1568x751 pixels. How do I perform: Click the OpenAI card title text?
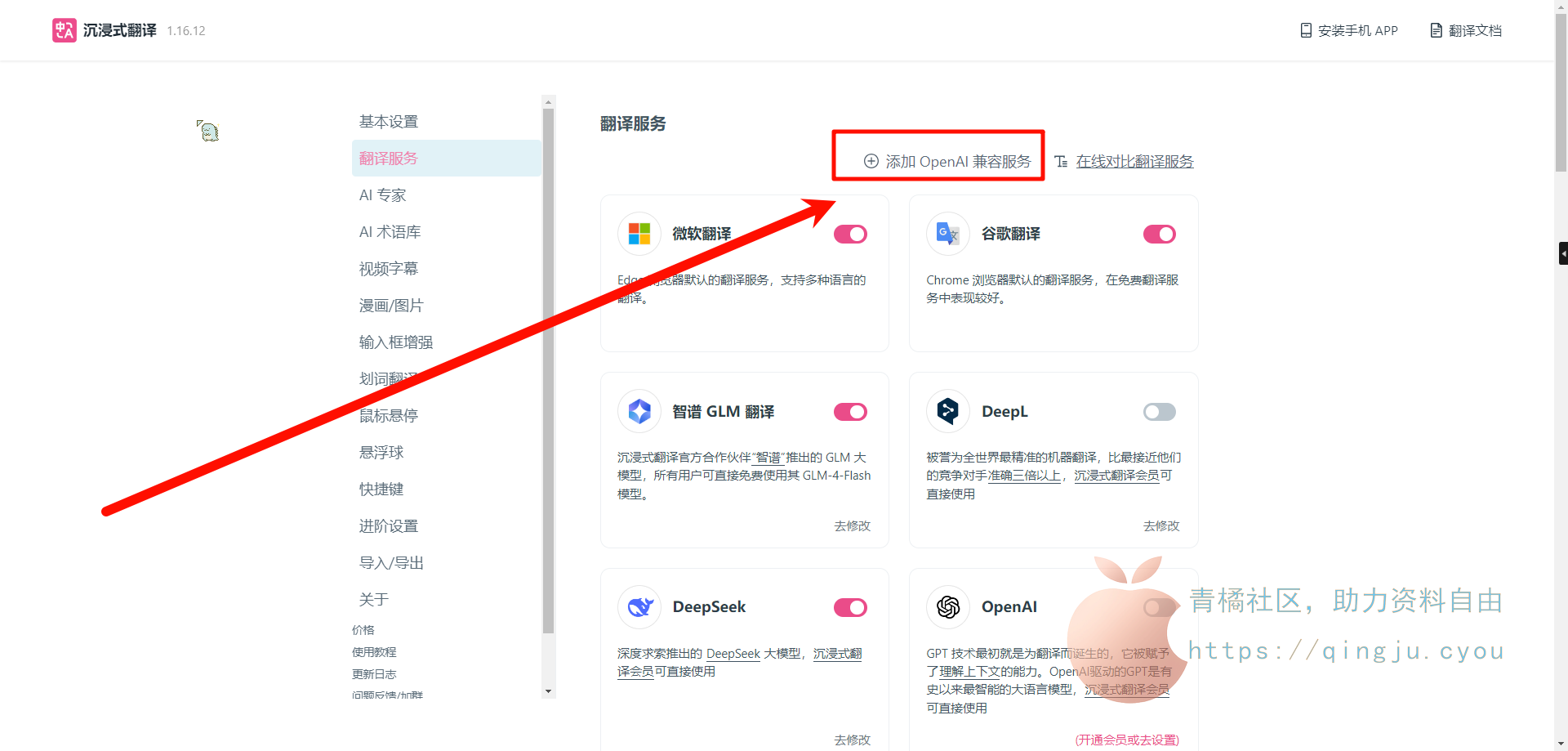[1009, 607]
